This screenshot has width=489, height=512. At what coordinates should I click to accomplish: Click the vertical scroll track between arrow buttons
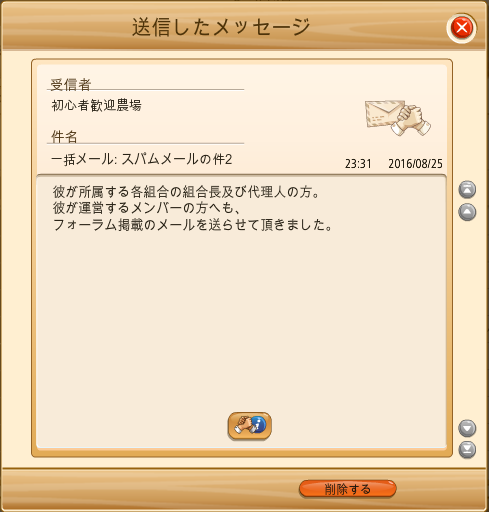467,320
